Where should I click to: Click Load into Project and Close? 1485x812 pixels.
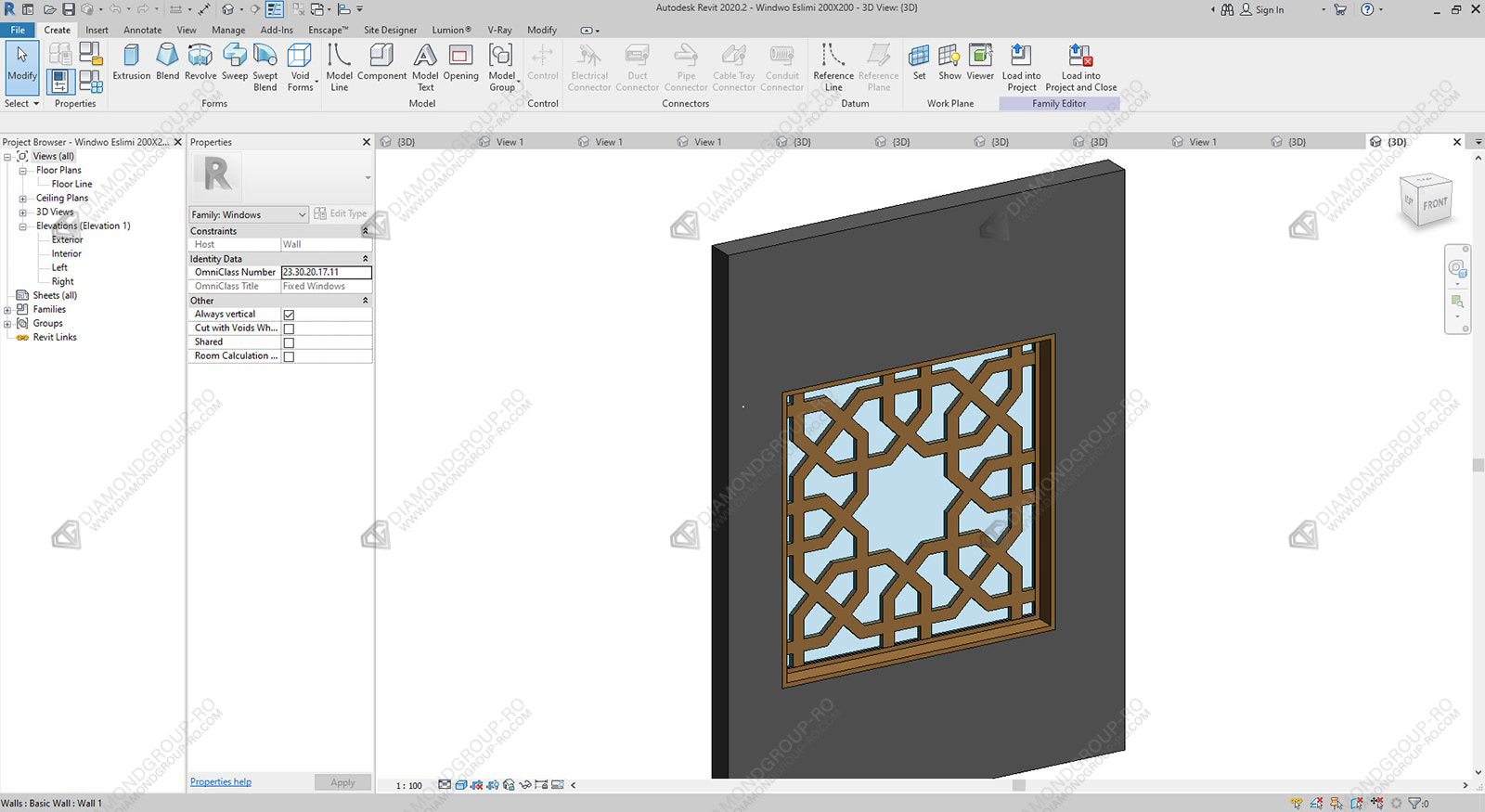click(1080, 67)
